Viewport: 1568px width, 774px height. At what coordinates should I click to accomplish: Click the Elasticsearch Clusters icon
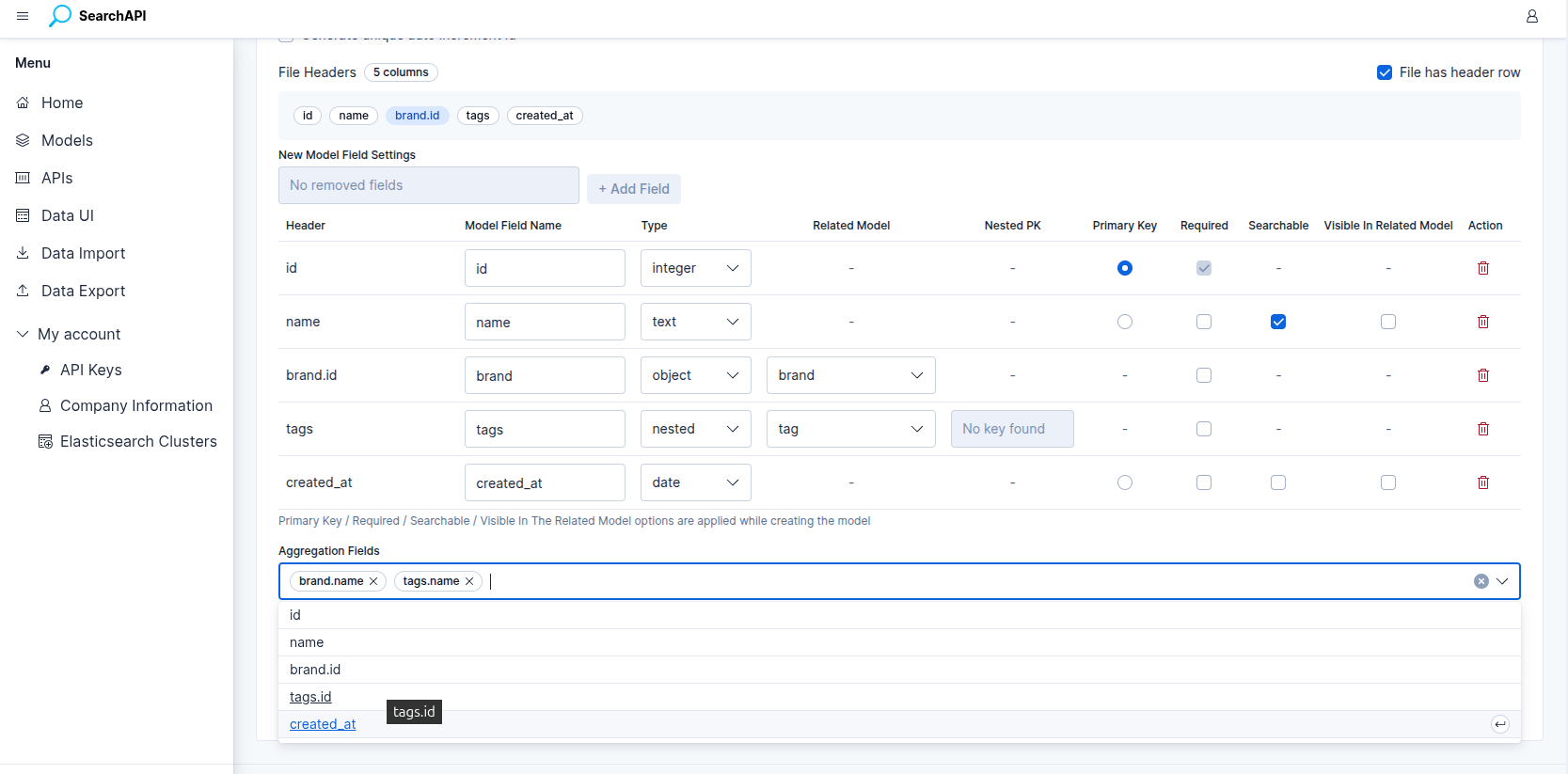click(45, 441)
